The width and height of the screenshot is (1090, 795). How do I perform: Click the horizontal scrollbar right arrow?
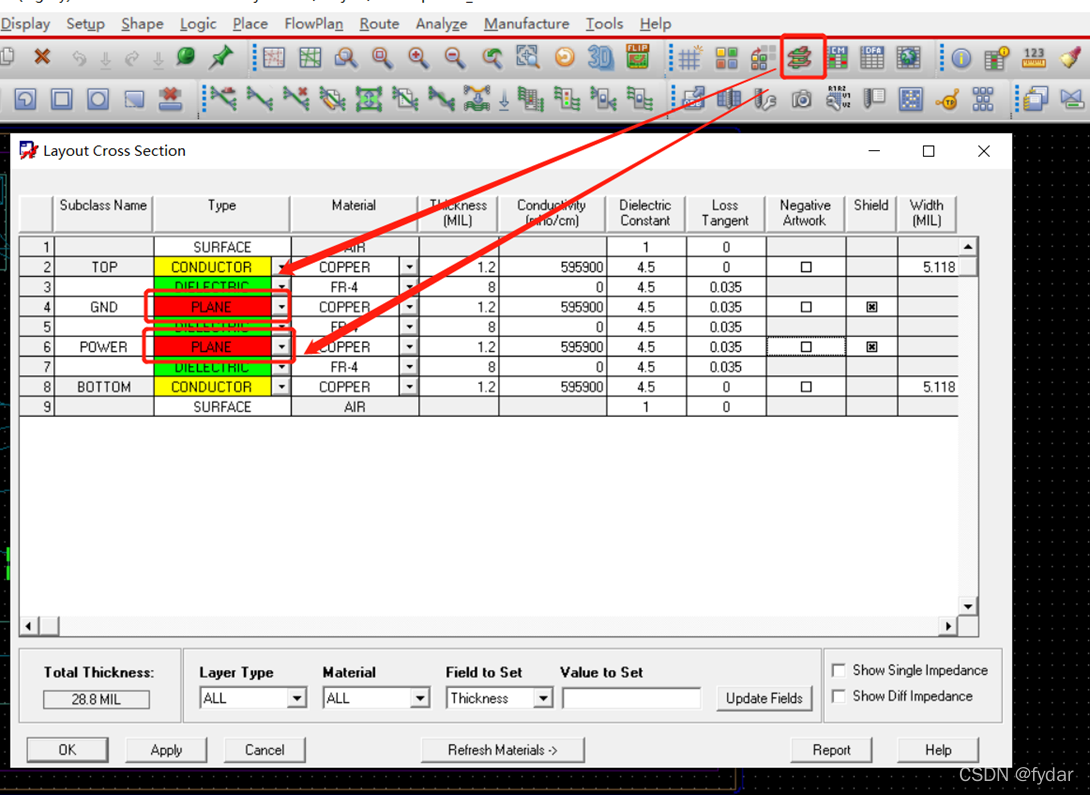tap(948, 626)
